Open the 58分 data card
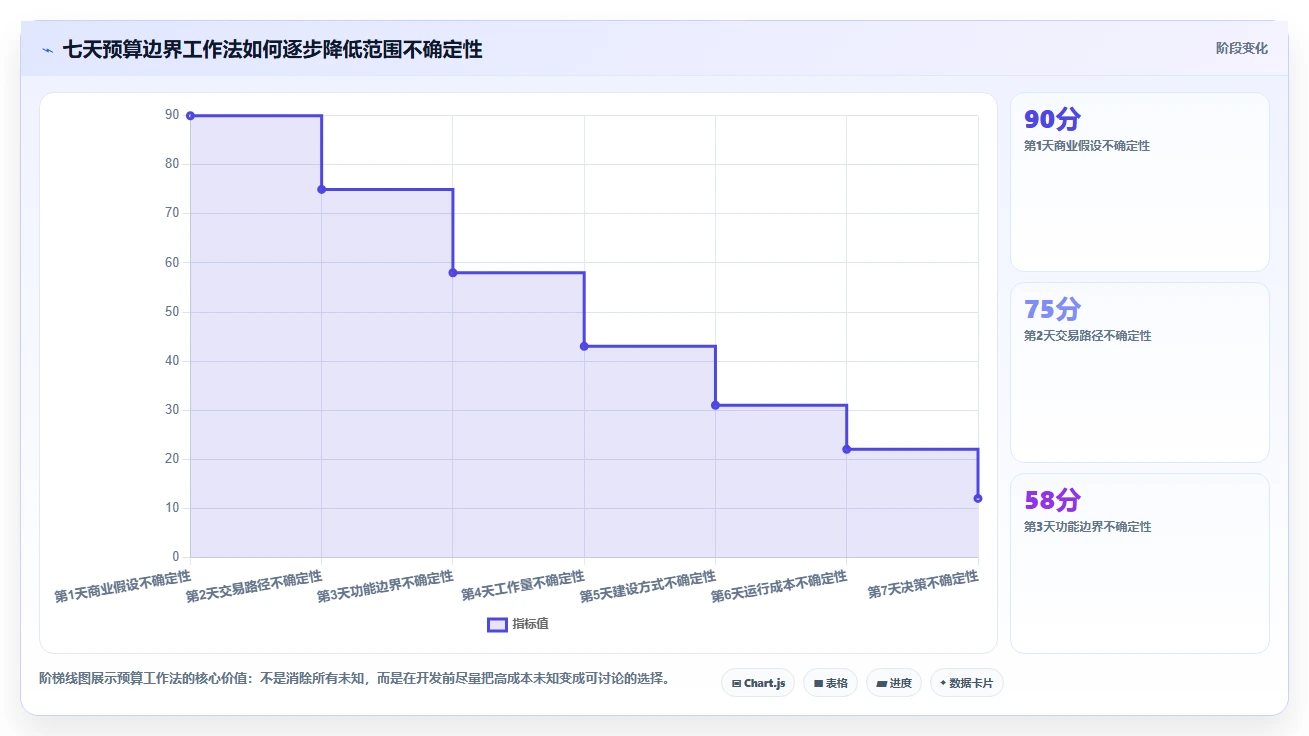Viewport: 1309px width, 736px height. pos(1140,563)
